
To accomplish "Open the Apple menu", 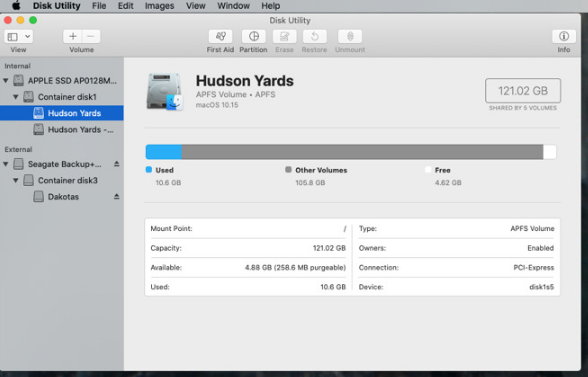I will point(16,6).
